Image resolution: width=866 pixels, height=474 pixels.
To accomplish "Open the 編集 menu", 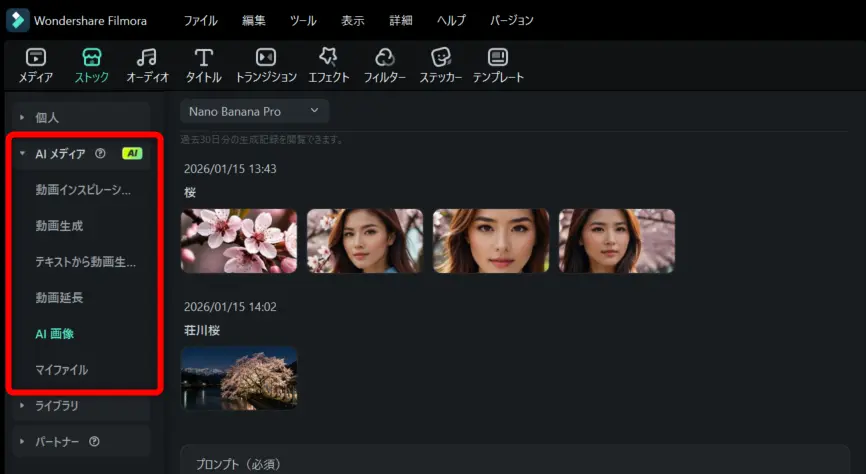I will 254,20.
